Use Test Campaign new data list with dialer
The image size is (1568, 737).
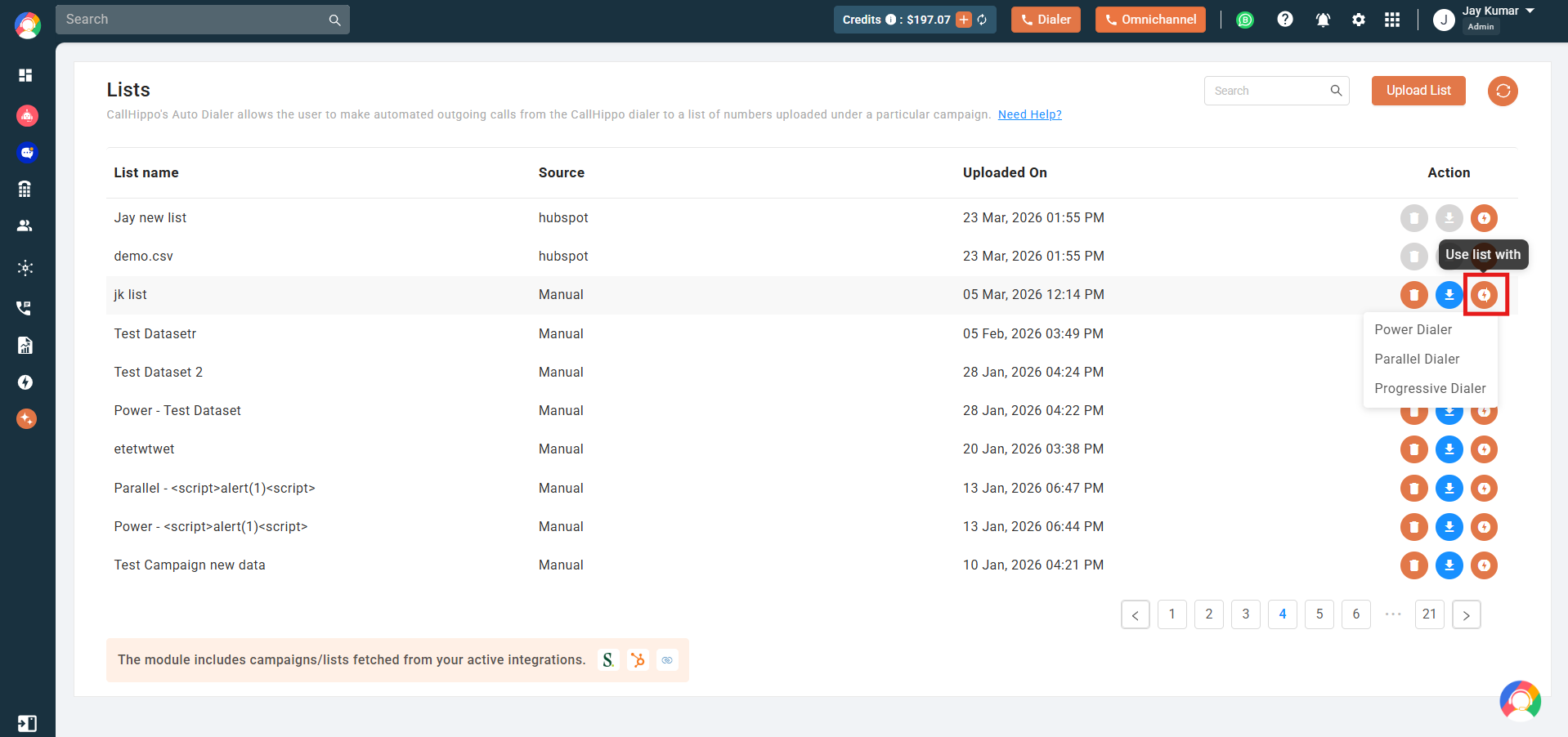tap(1485, 565)
